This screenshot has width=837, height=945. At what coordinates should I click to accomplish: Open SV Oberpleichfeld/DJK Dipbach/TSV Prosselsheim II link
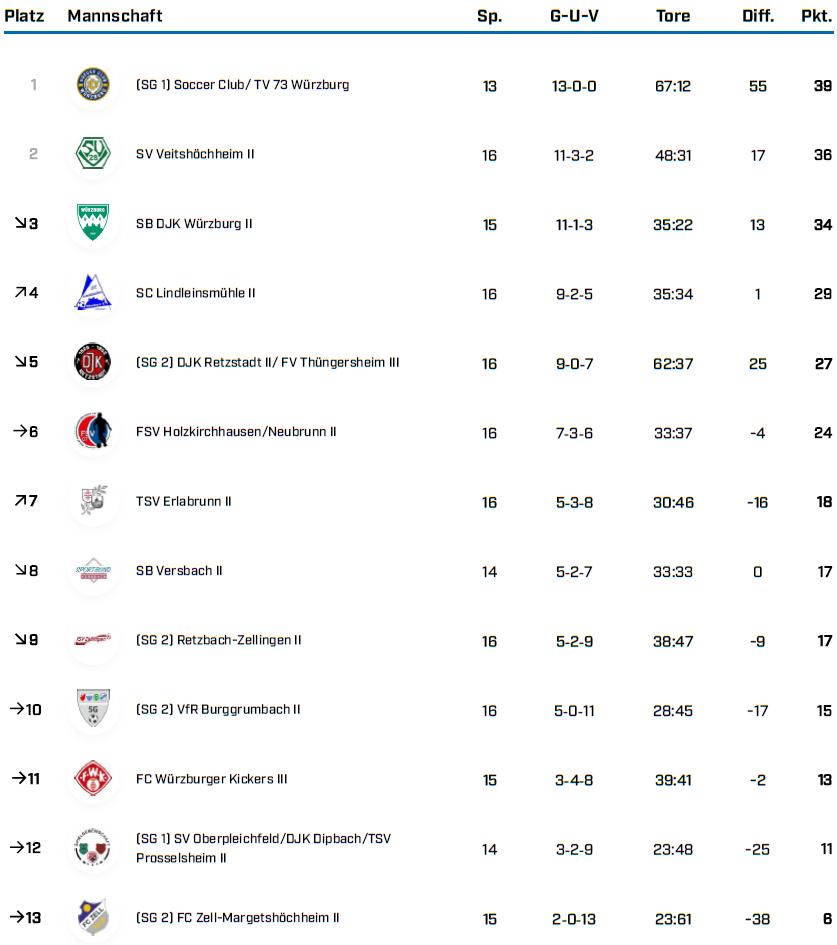pyautogui.click(x=263, y=848)
